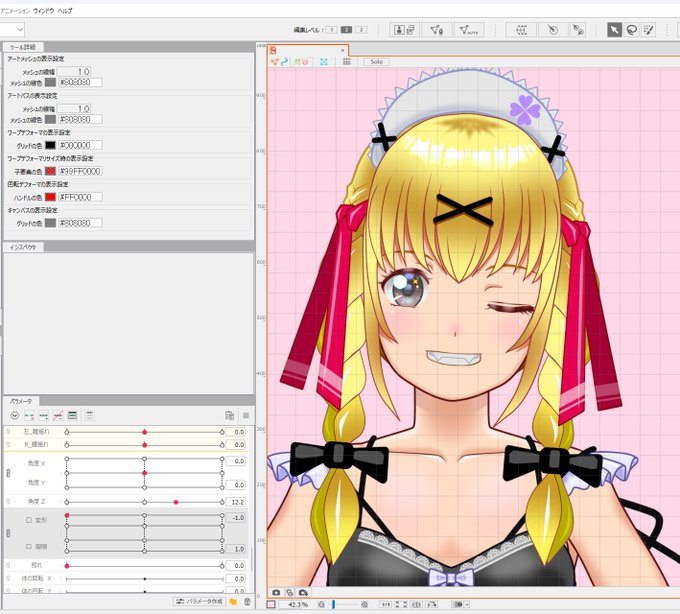Click the new parameter group folder icon
680x614 pixels.
[x=233, y=602]
